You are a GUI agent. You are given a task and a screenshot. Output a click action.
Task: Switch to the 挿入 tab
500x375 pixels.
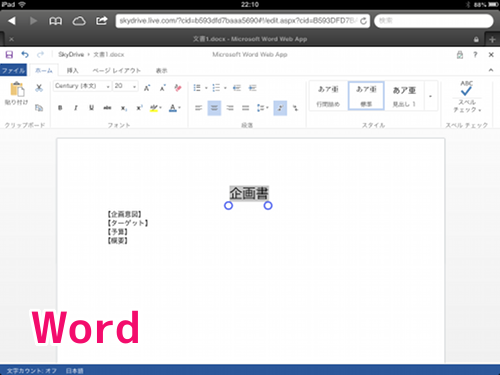click(72, 70)
